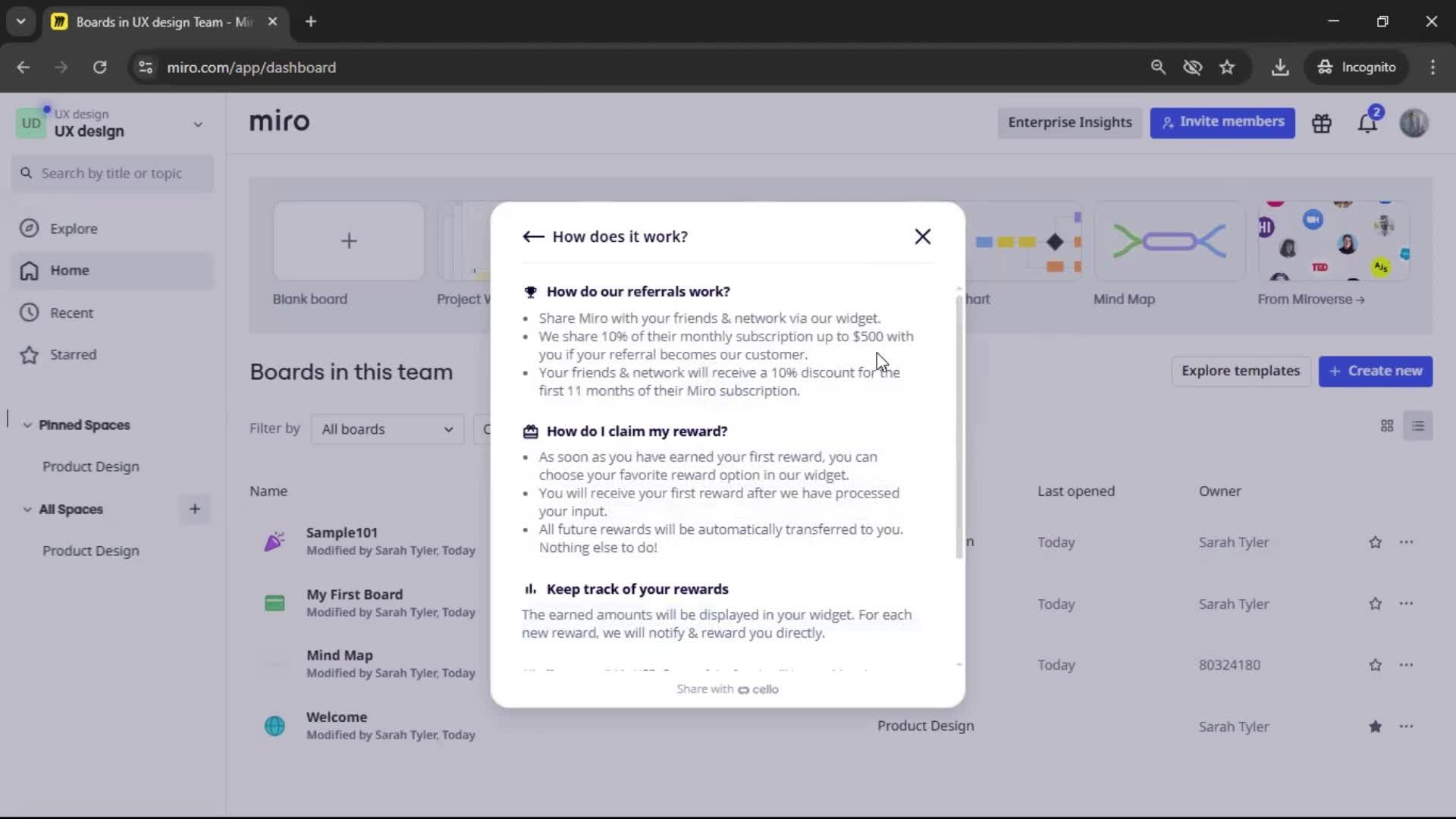Unstar the Welcome board

pos(1375,726)
